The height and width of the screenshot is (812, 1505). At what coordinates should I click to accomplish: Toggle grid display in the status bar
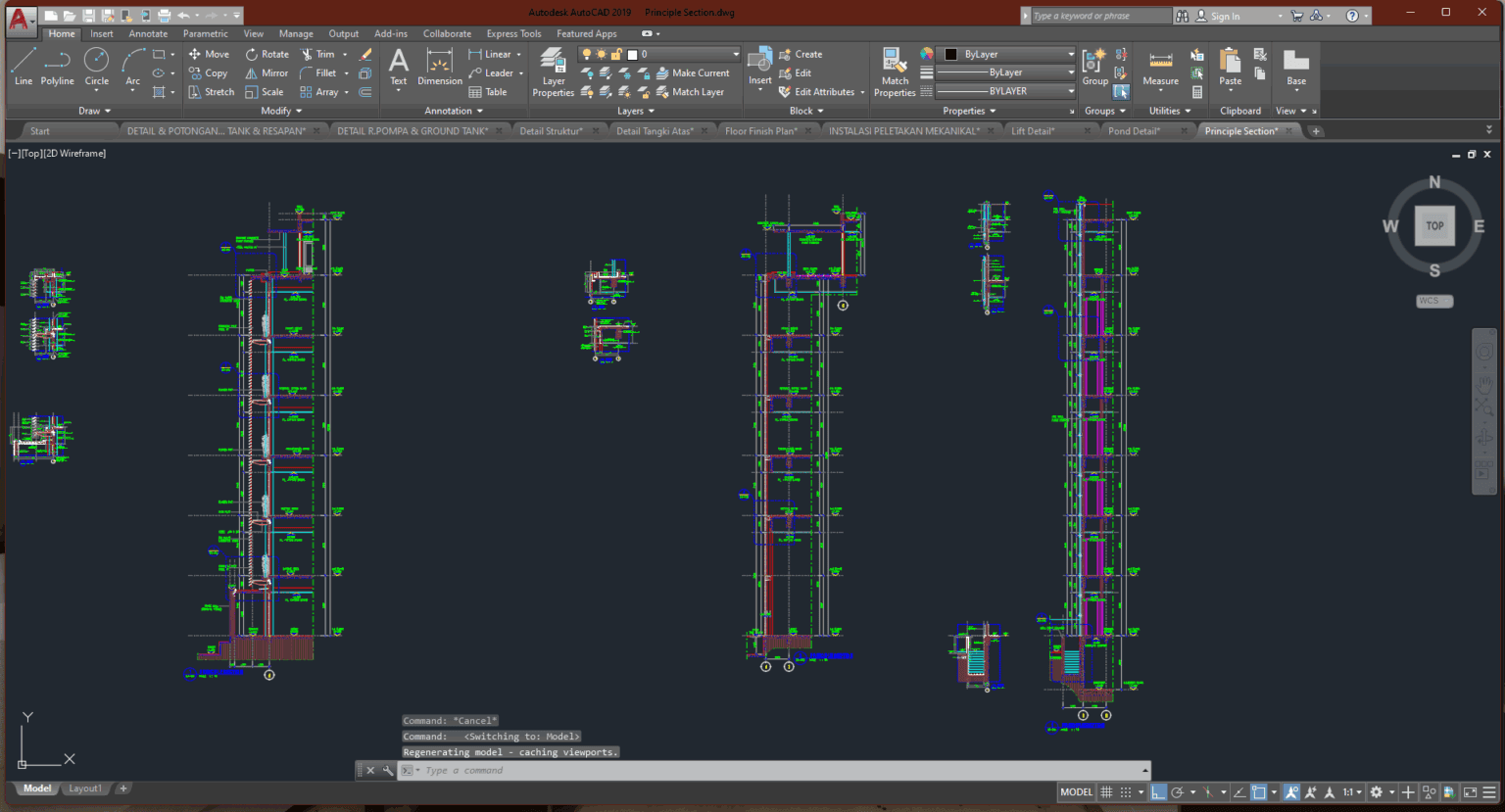[x=1106, y=791]
